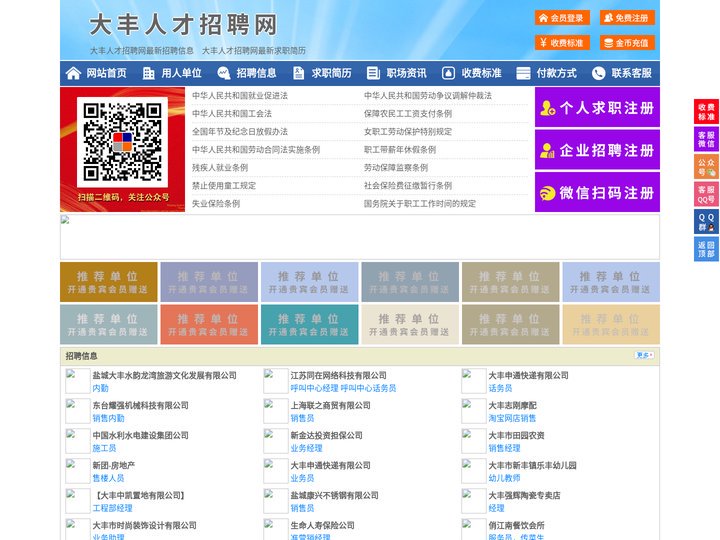The width and height of the screenshot is (720, 540).
Task: Open 失业保险条例 link
Action: pos(216,203)
